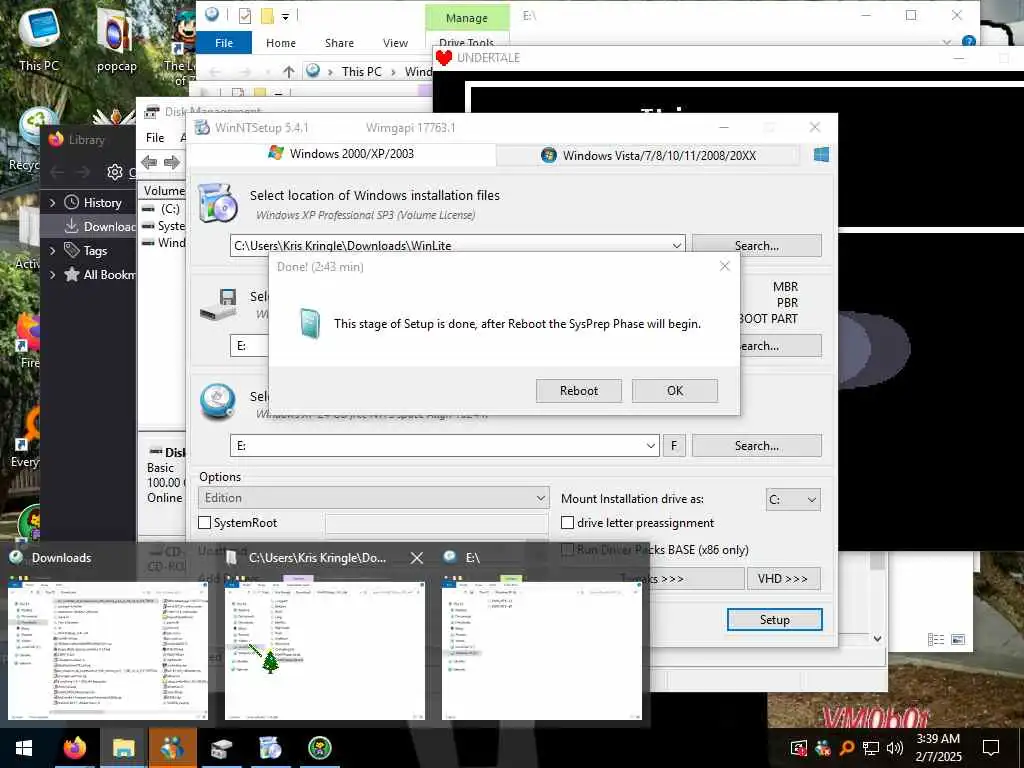Click the E:\ window preview thumbnail

pos(541,651)
